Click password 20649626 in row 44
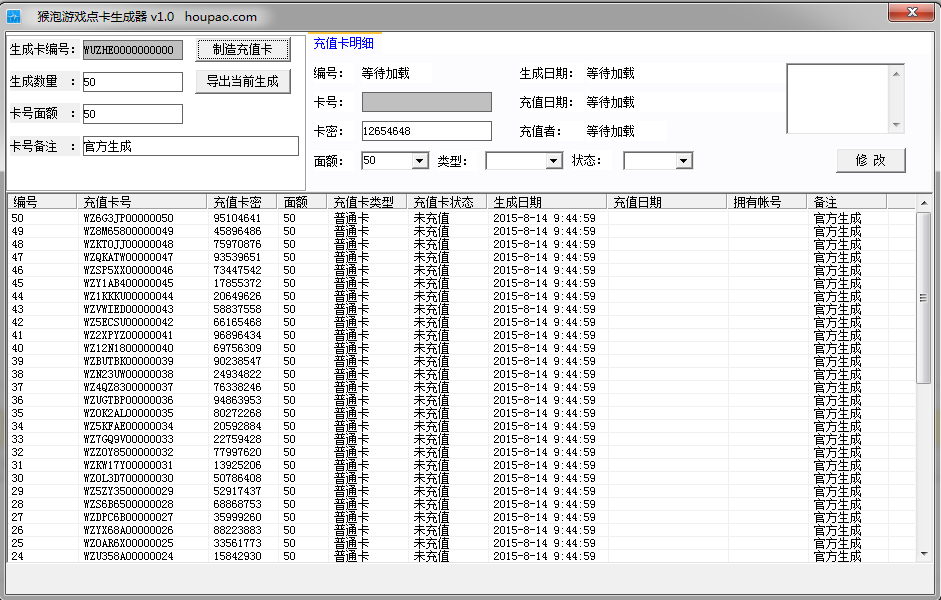This screenshot has height=600, width=941. pos(237,296)
